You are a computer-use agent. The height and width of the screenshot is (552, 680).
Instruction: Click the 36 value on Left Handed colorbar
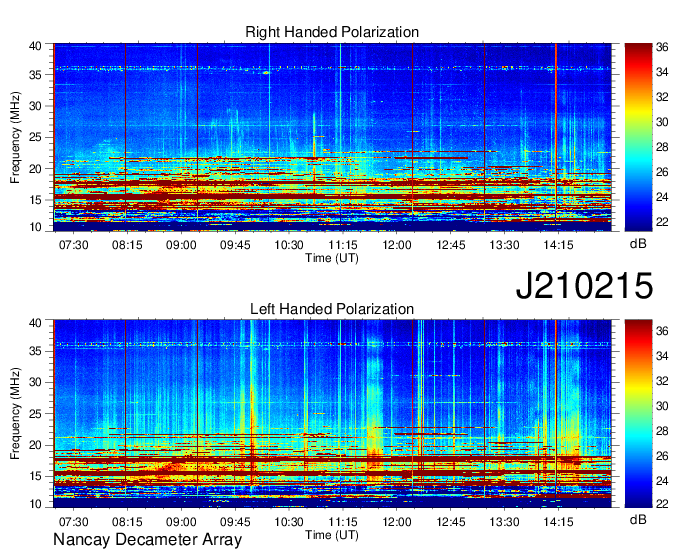pos(662,331)
